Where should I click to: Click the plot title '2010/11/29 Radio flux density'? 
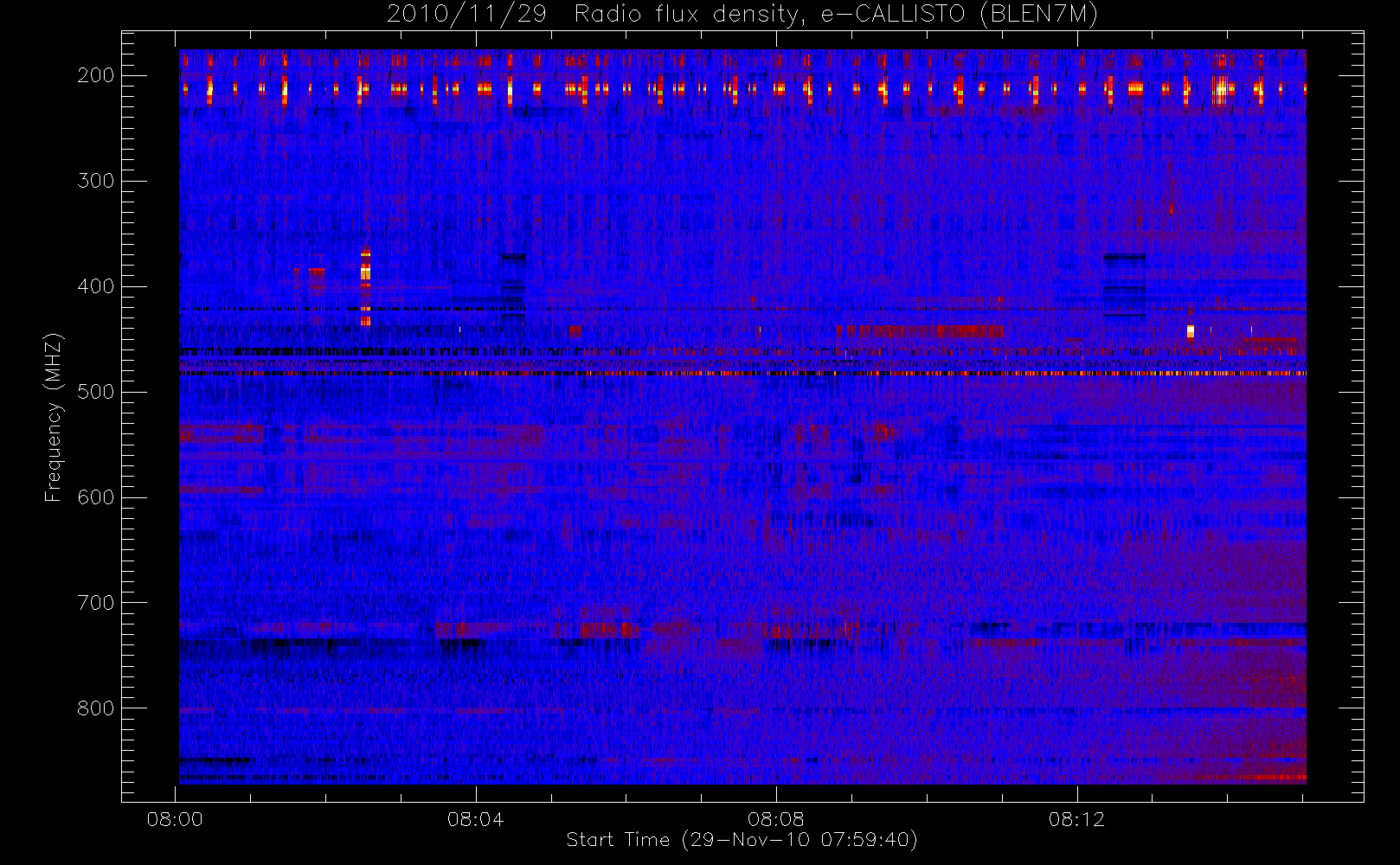[x=742, y=15]
